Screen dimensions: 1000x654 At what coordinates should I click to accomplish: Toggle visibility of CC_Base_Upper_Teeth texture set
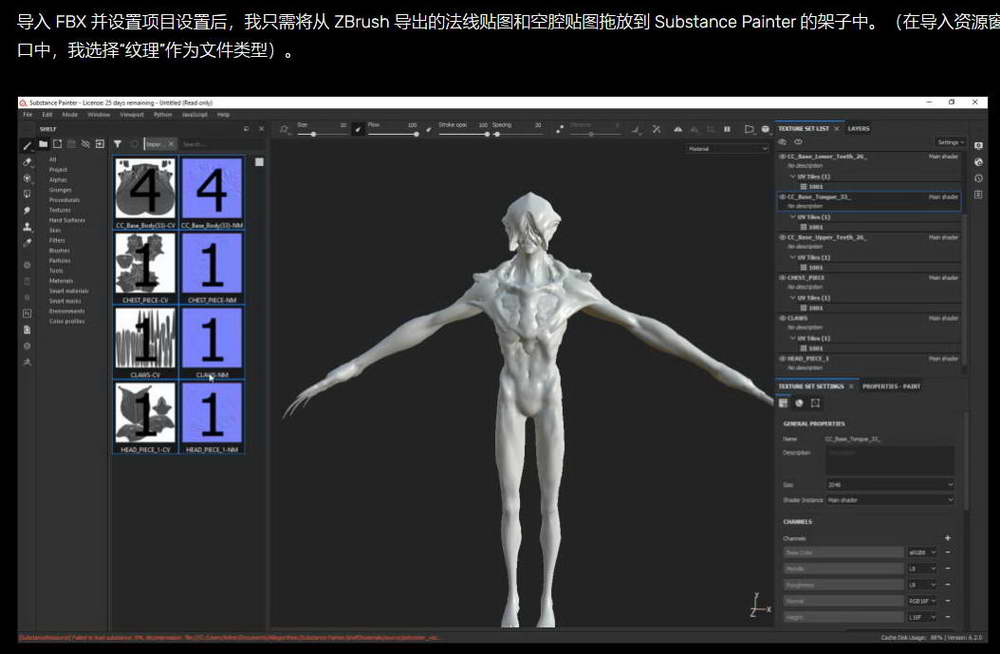click(783, 237)
